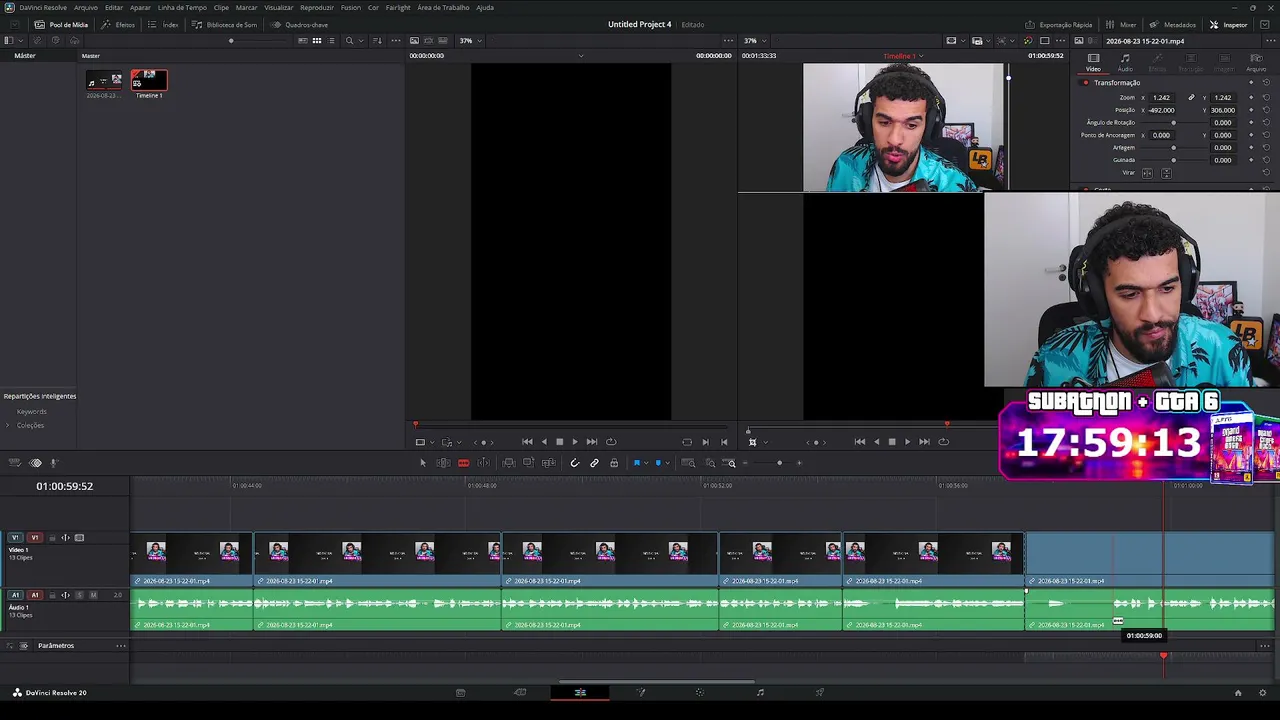This screenshot has height=720, width=1280.
Task: Select the Timeline 1 thumbnail in media pool
Action: 149,81
